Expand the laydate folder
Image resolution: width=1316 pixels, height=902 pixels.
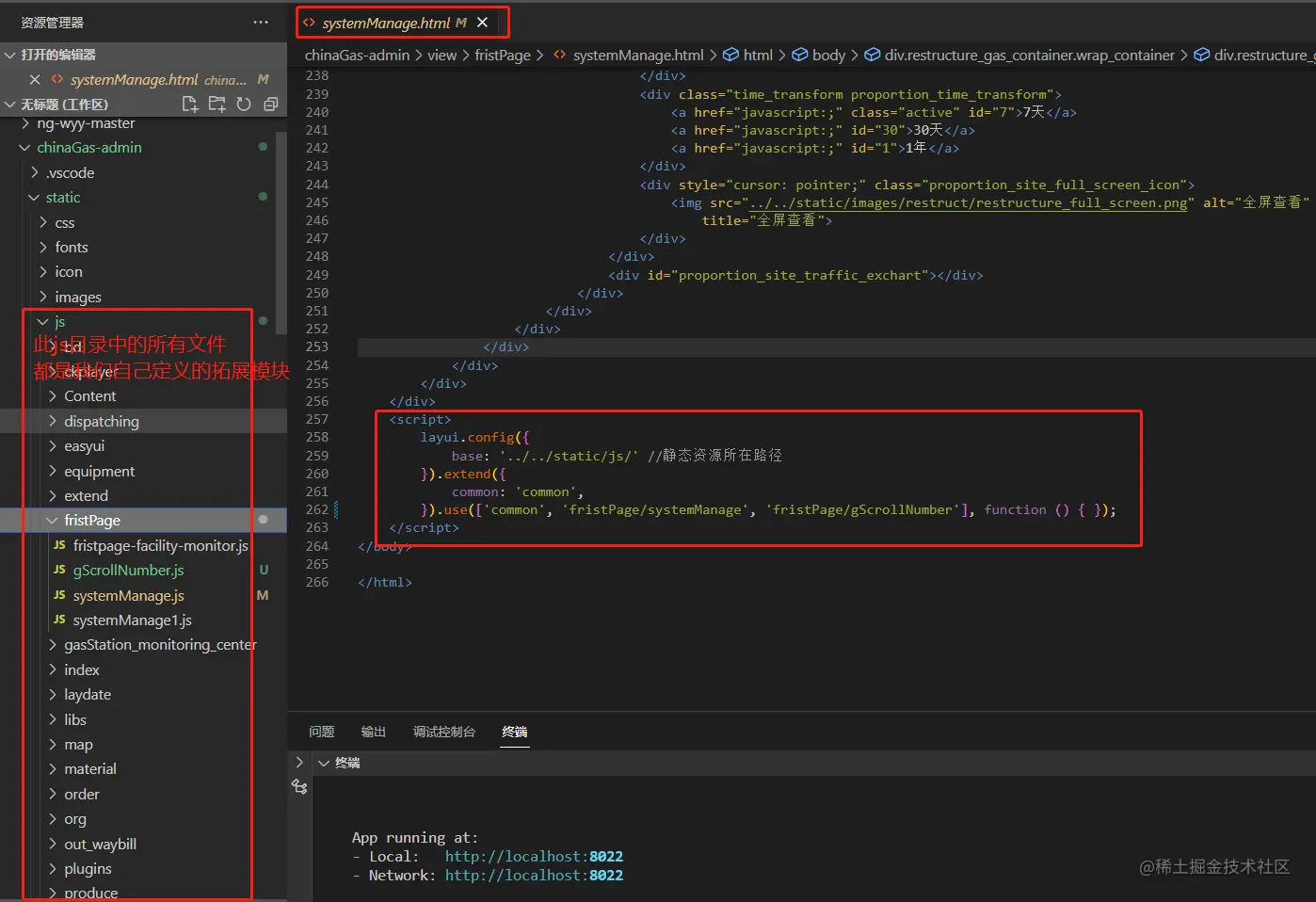click(53, 695)
